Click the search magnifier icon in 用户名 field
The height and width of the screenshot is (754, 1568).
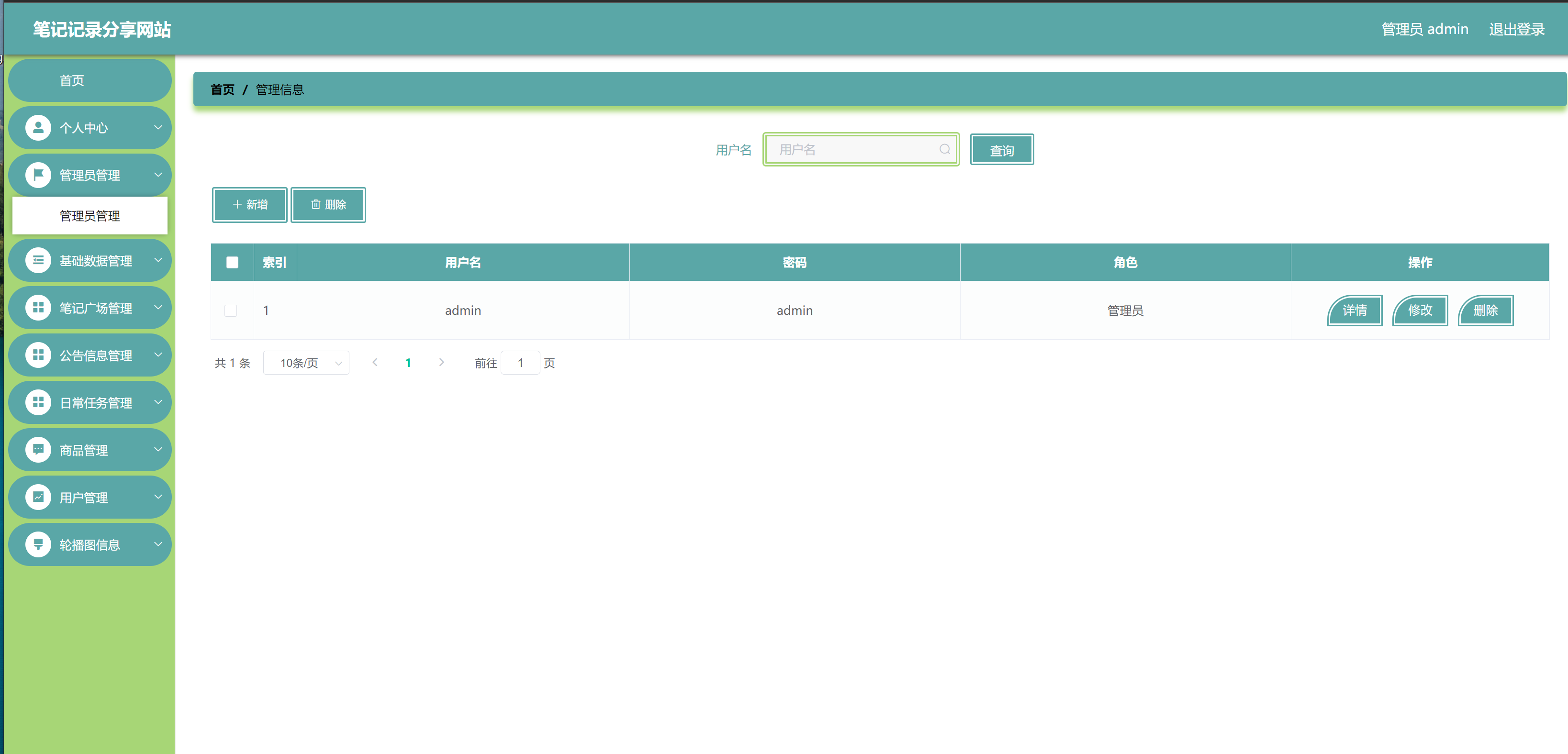[x=944, y=149]
